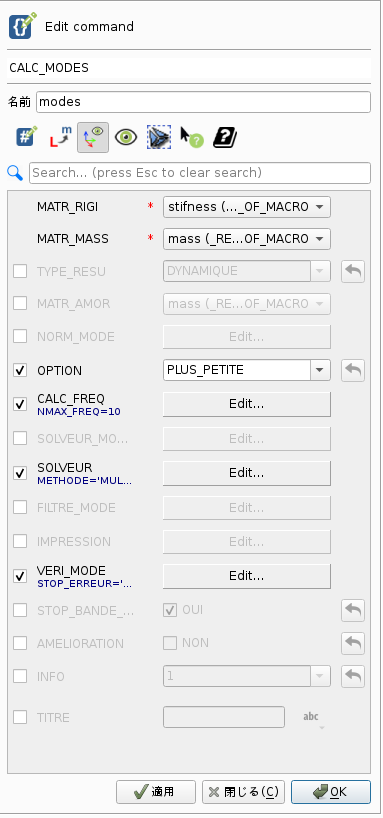The height and width of the screenshot is (818, 383).
Task: Click the OK button
Action: click(x=331, y=792)
